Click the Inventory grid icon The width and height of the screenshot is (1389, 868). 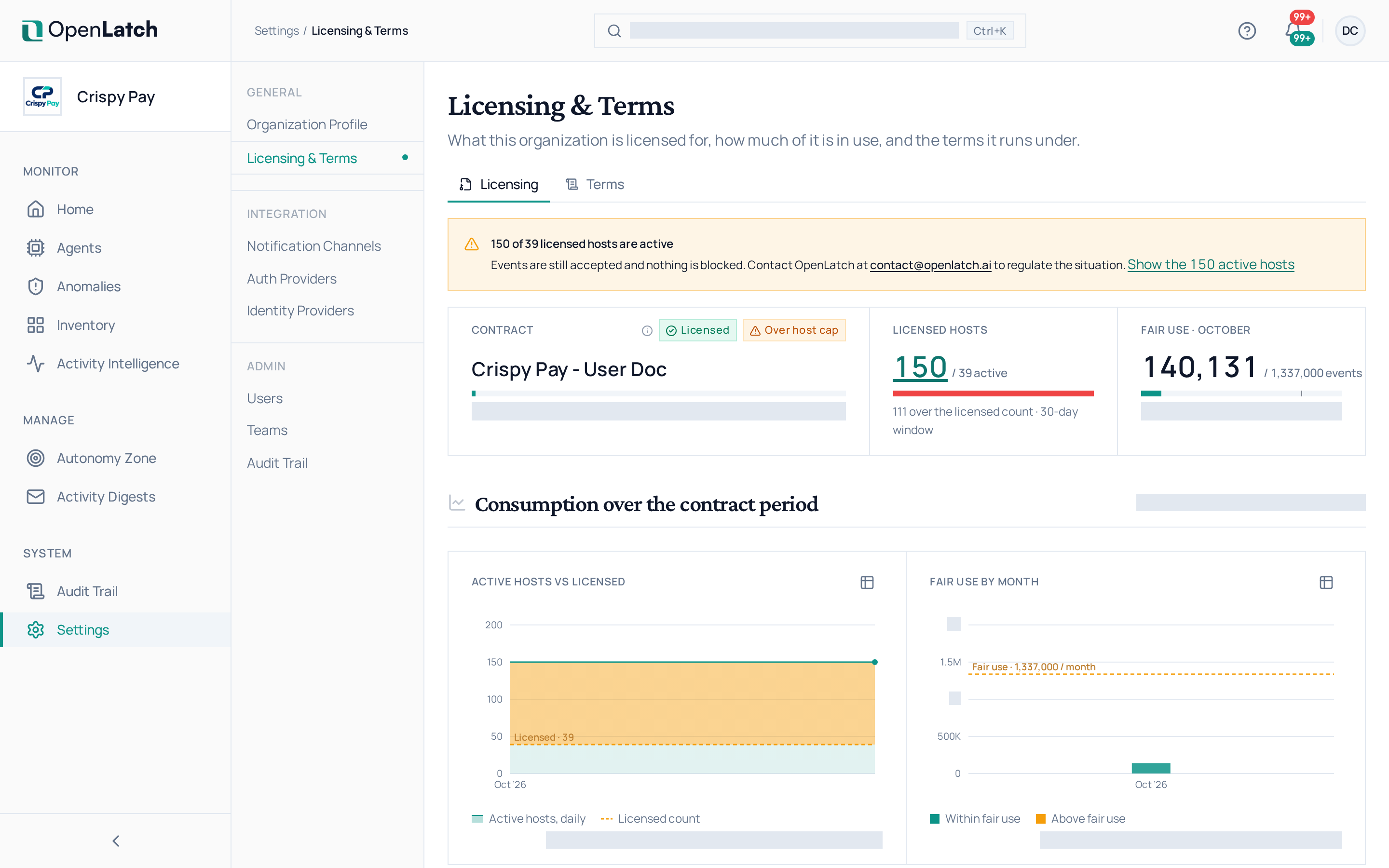coord(36,325)
